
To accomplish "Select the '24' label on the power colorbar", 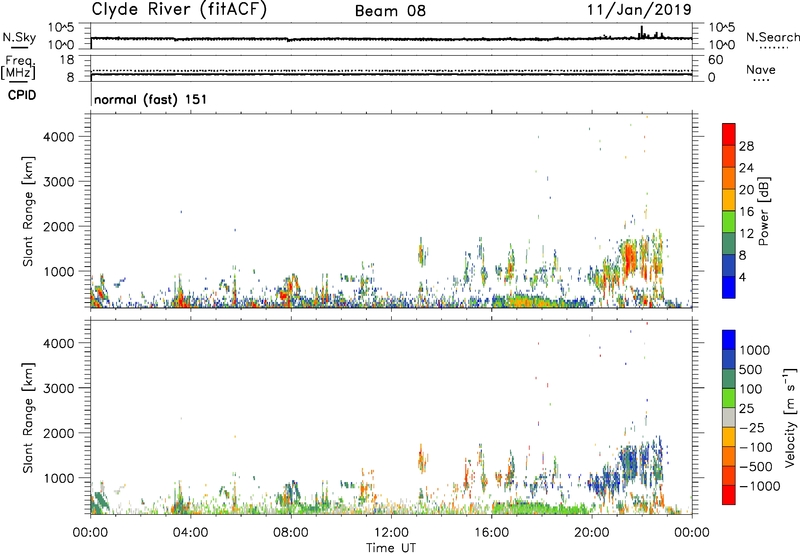I will [x=746, y=168].
